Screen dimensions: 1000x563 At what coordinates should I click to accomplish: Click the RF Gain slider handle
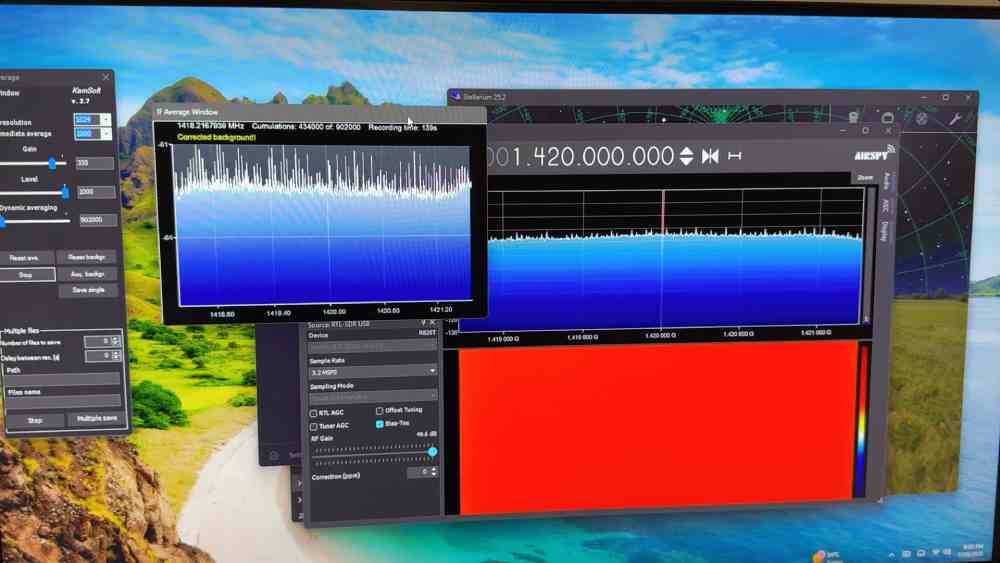432,452
